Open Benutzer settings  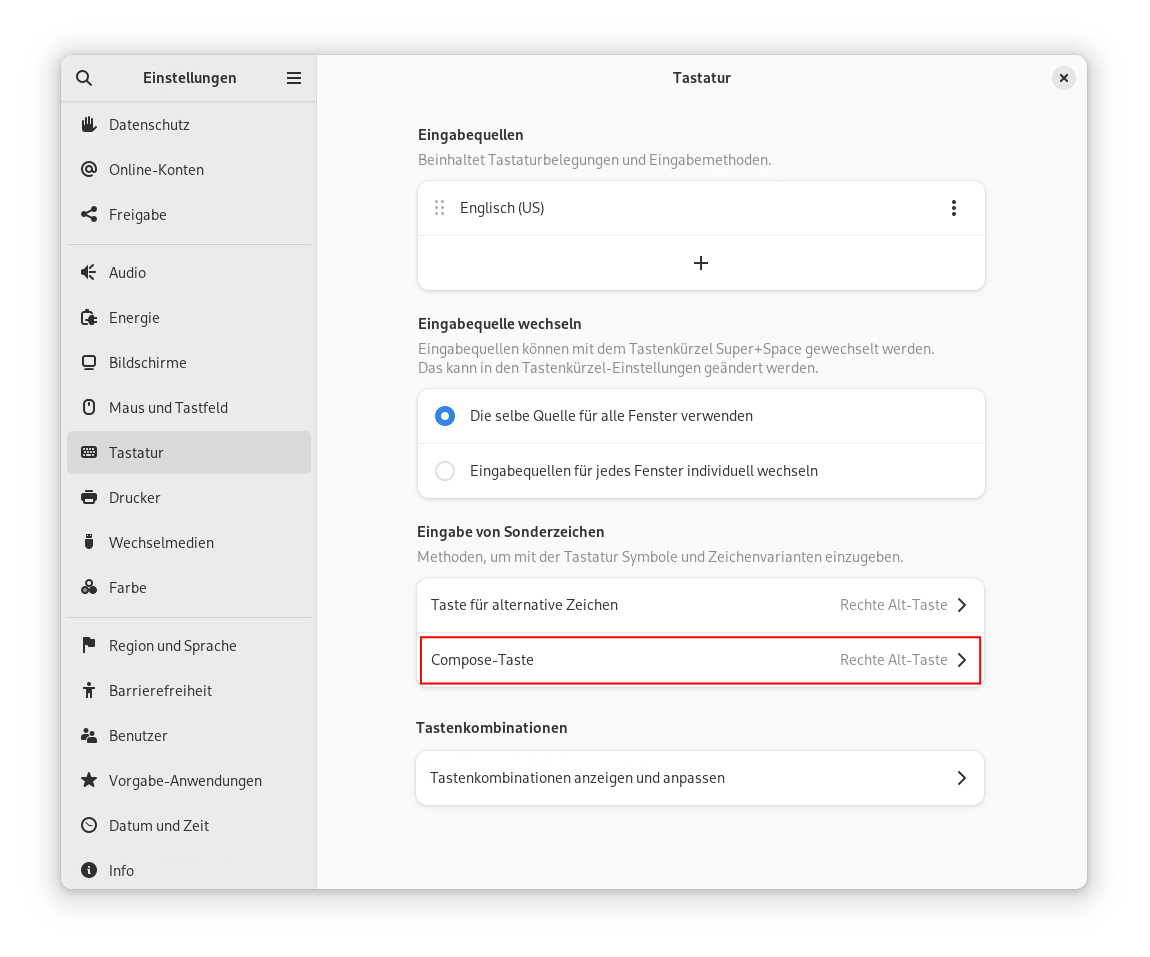pos(189,736)
